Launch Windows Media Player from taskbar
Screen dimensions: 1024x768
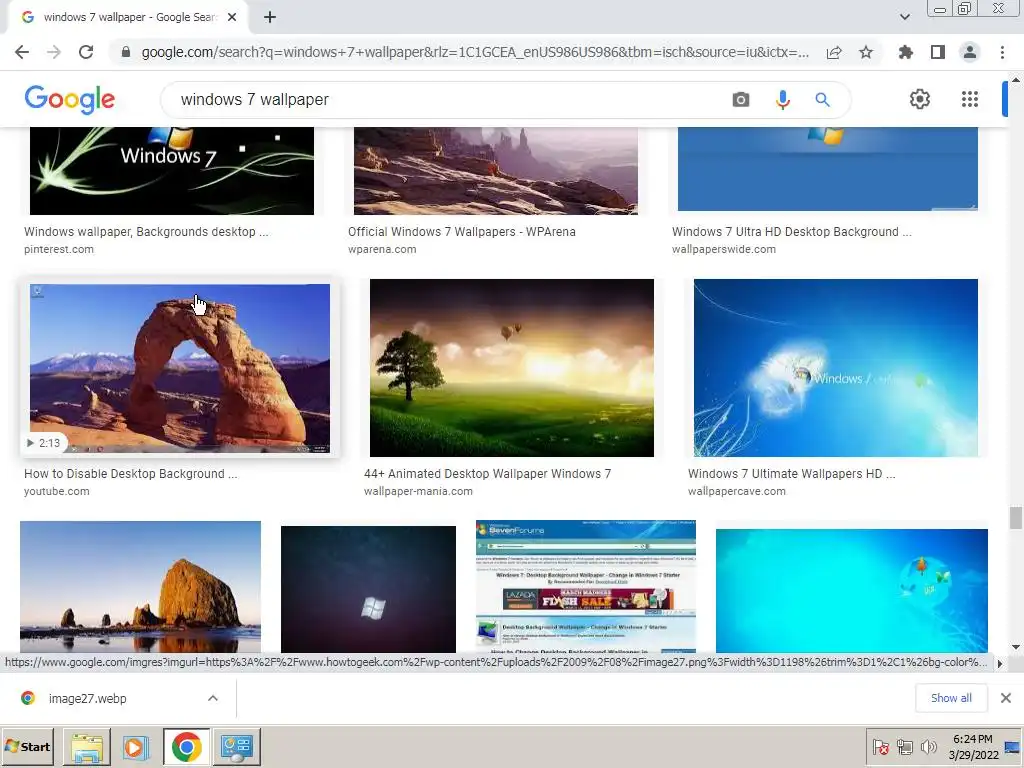136,746
